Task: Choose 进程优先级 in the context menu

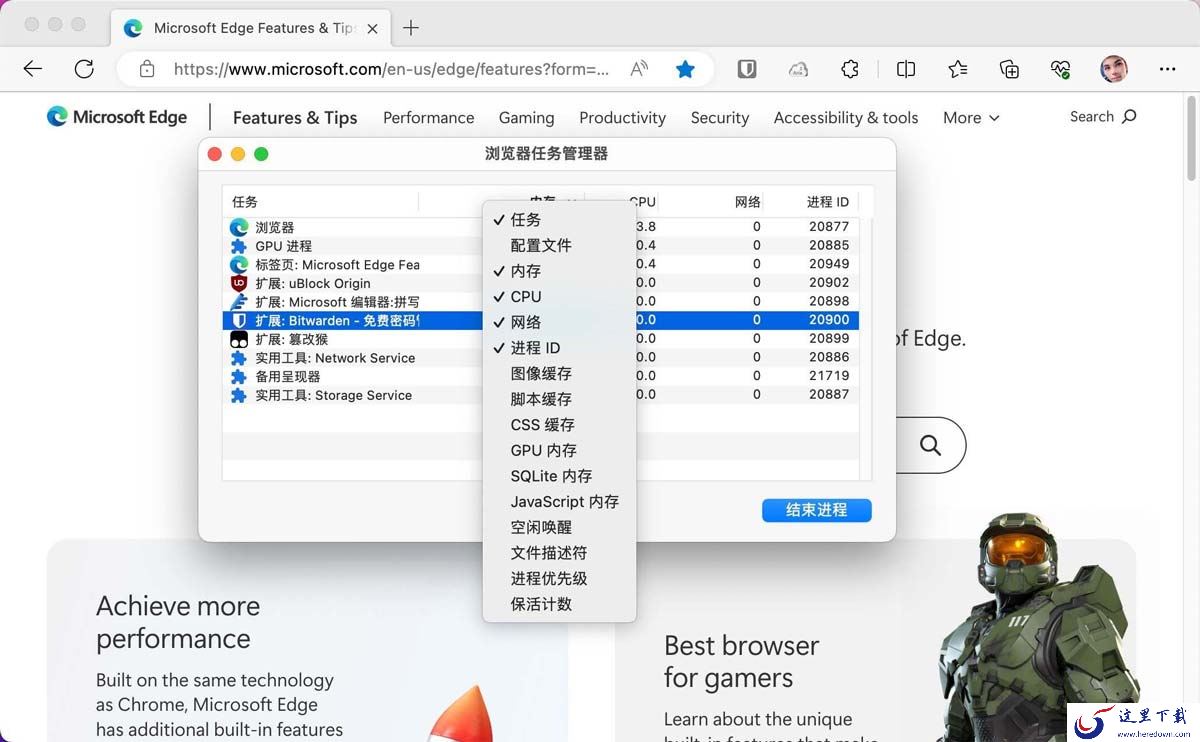Action: [x=559, y=579]
